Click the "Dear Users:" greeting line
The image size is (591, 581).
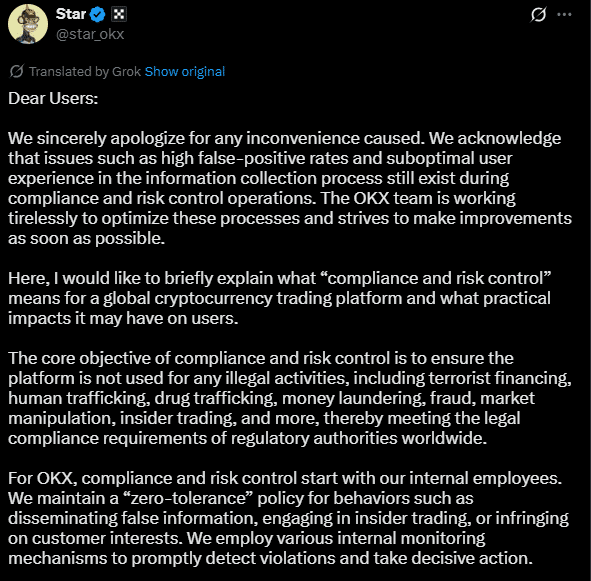53,98
